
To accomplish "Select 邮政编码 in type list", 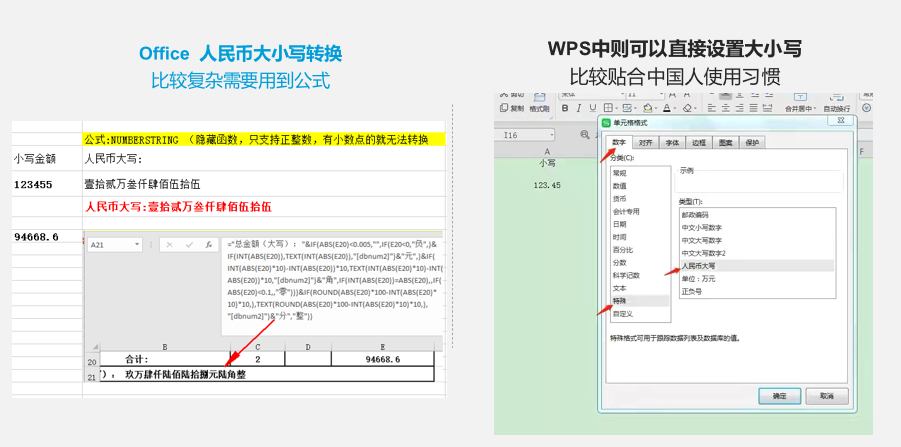I will pyautogui.click(x=756, y=215).
